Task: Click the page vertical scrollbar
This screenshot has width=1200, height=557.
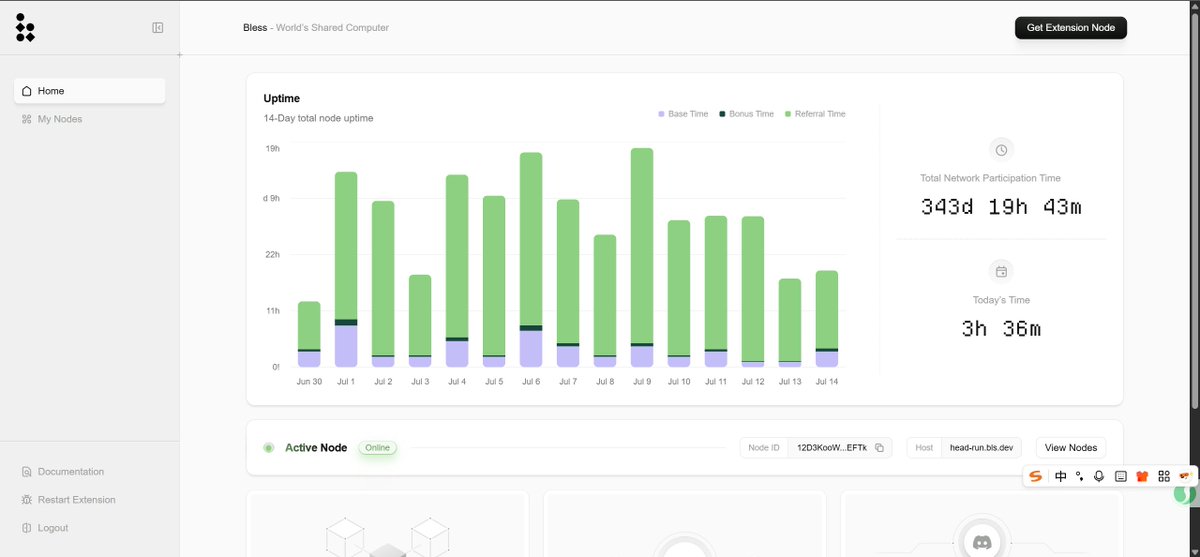Action: click(x=1194, y=210)
